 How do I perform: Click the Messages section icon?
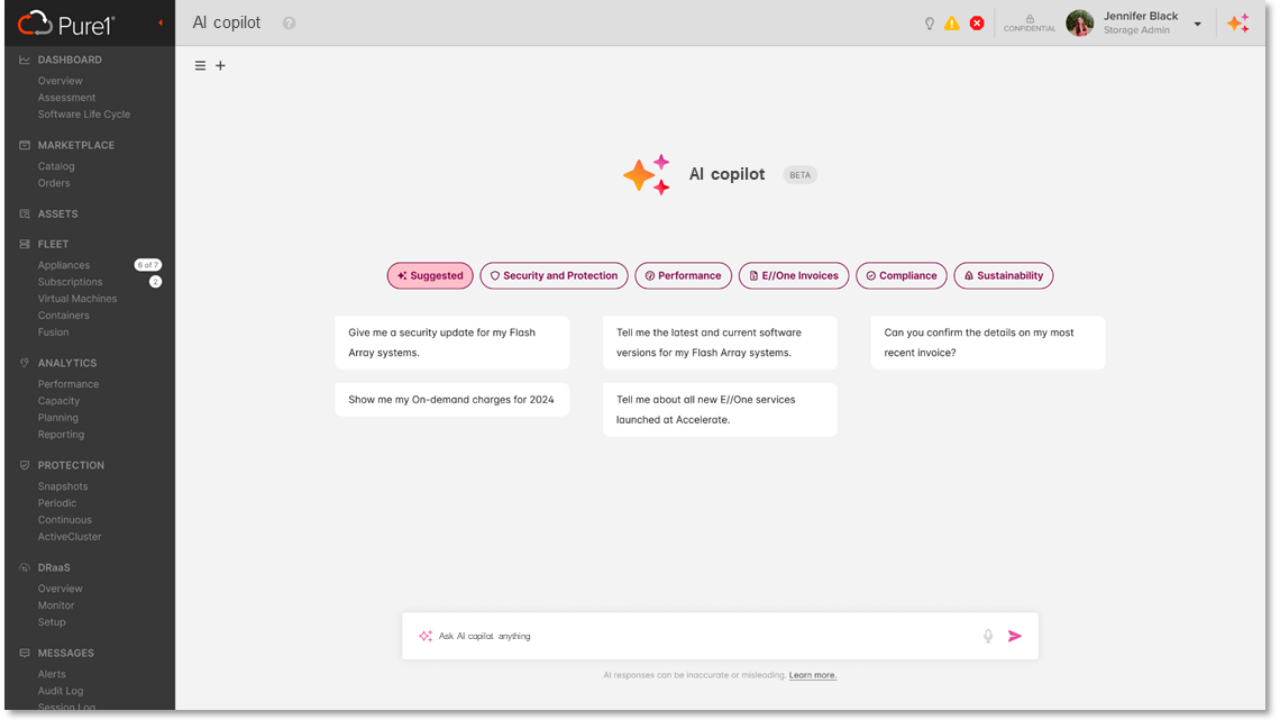(x=25, y=653)
